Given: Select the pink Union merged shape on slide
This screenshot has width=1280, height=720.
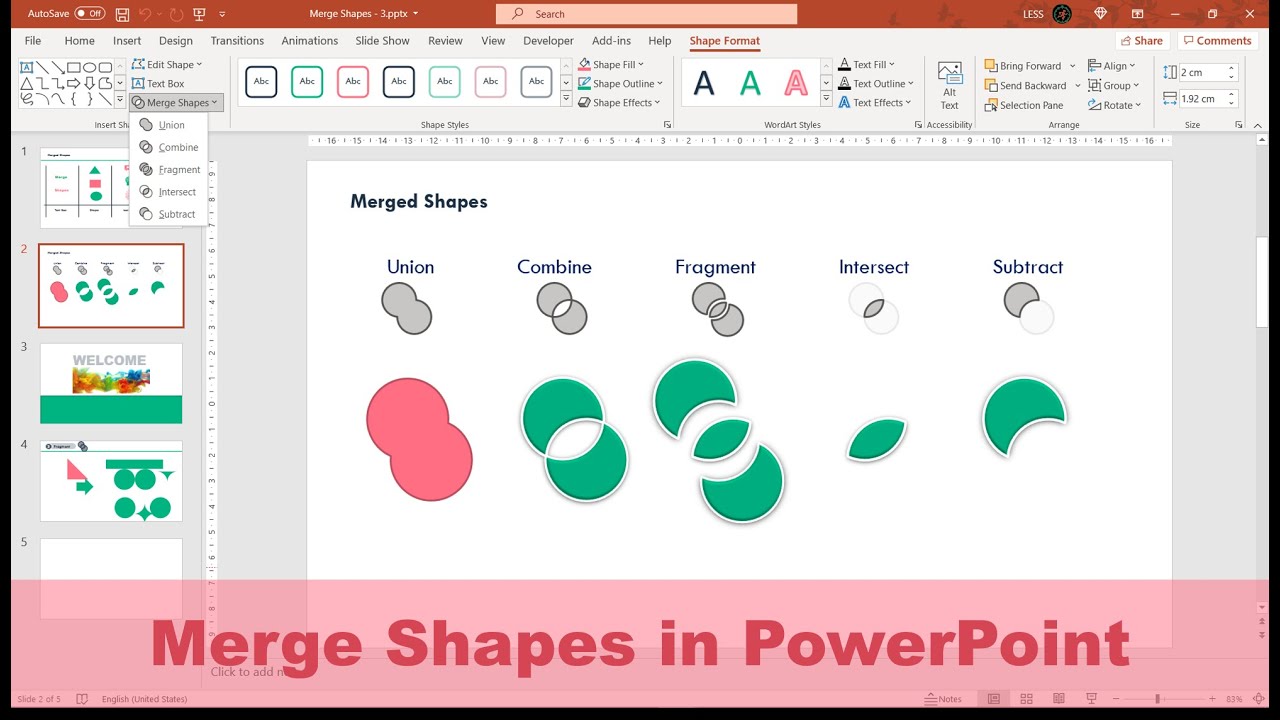Looking at the screenshot, I should coord(419,439).
